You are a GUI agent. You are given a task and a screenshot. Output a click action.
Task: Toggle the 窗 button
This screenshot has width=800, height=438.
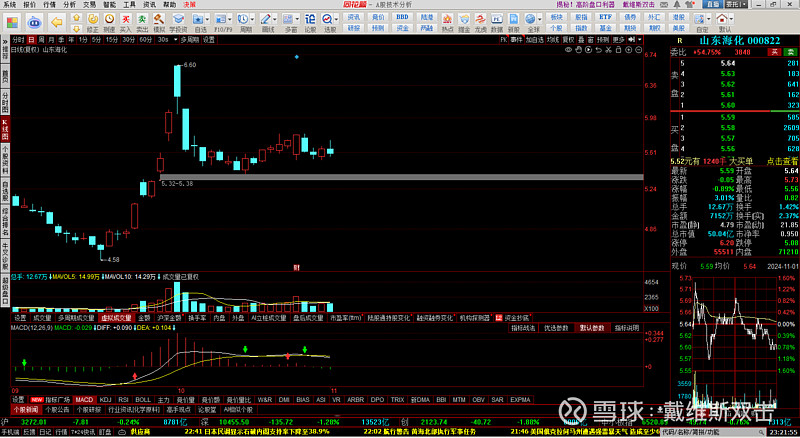click(x=591, y=39)
